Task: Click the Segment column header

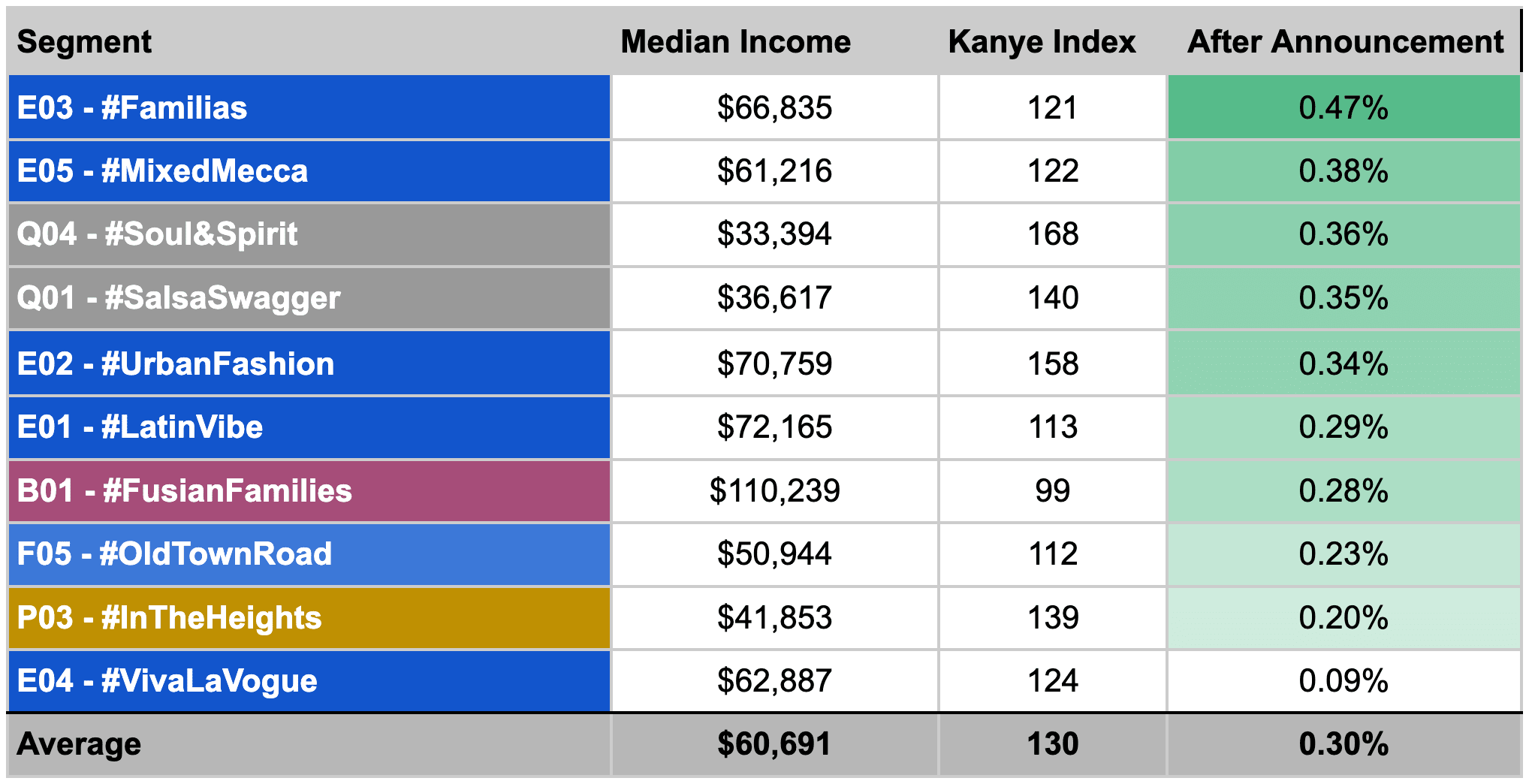Action: 84,42
